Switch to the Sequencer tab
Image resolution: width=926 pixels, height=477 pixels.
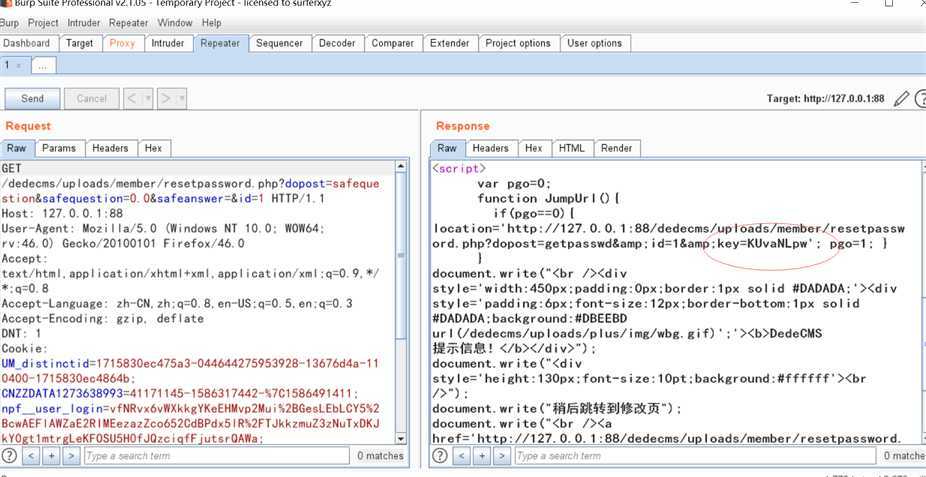coord(279,43)
